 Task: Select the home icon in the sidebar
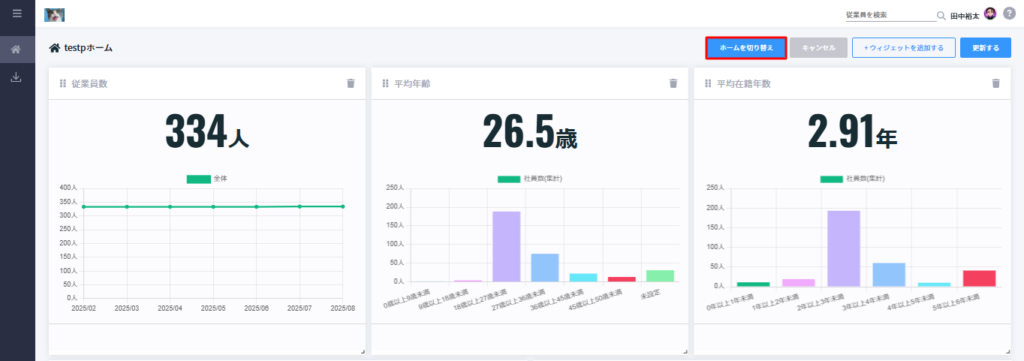17,49
